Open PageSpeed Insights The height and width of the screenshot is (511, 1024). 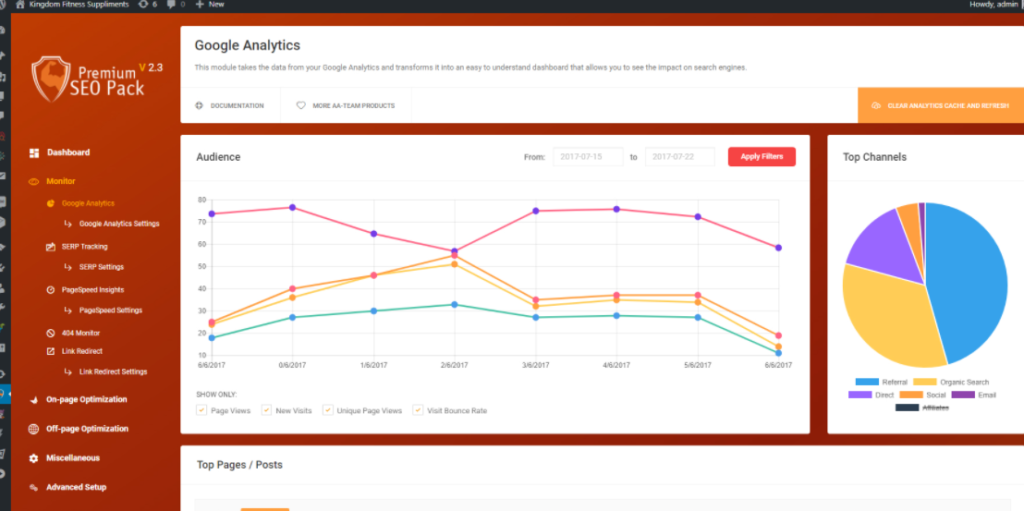pyautogui.click(x=93, y=289)
